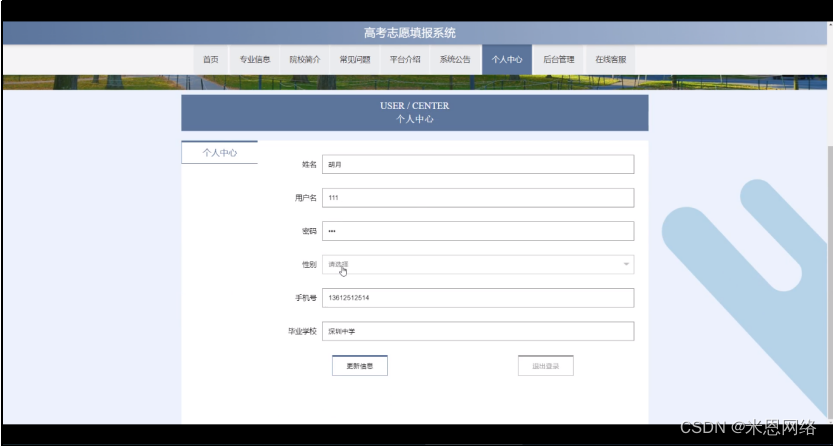Open the 首页 navigation tab

tap(210, 59)
